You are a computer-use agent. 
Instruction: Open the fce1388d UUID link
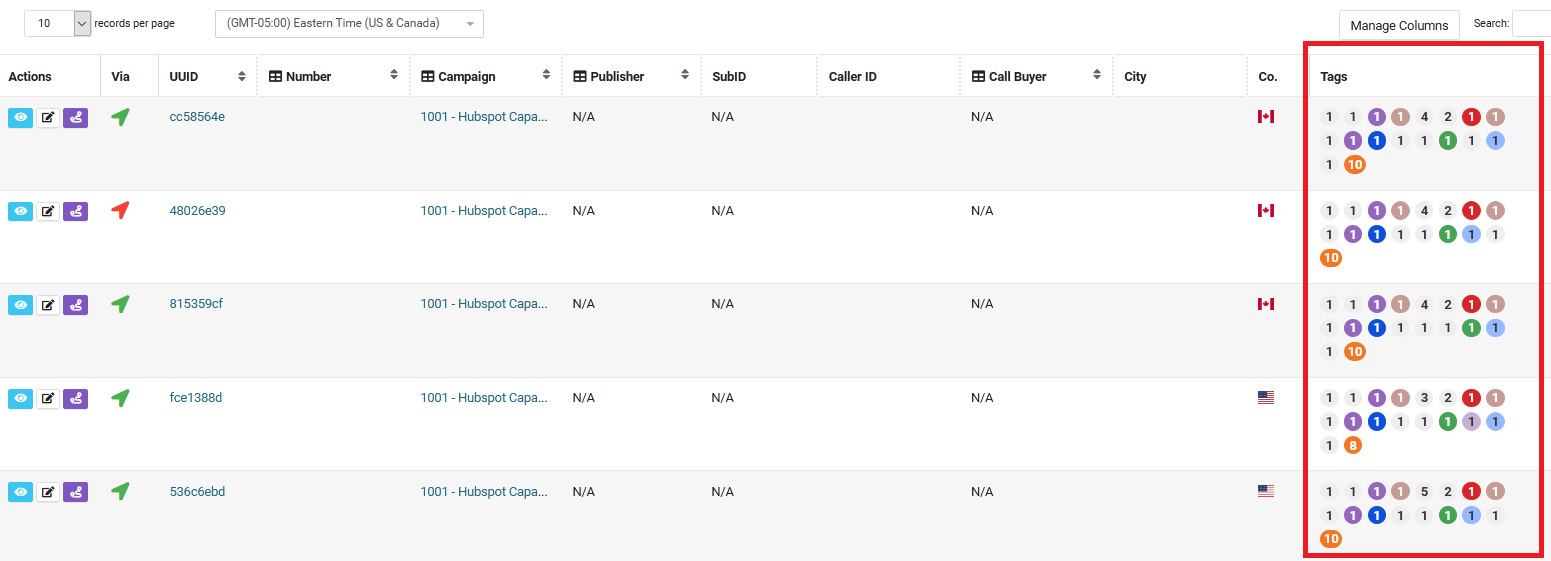click(196, 398)
